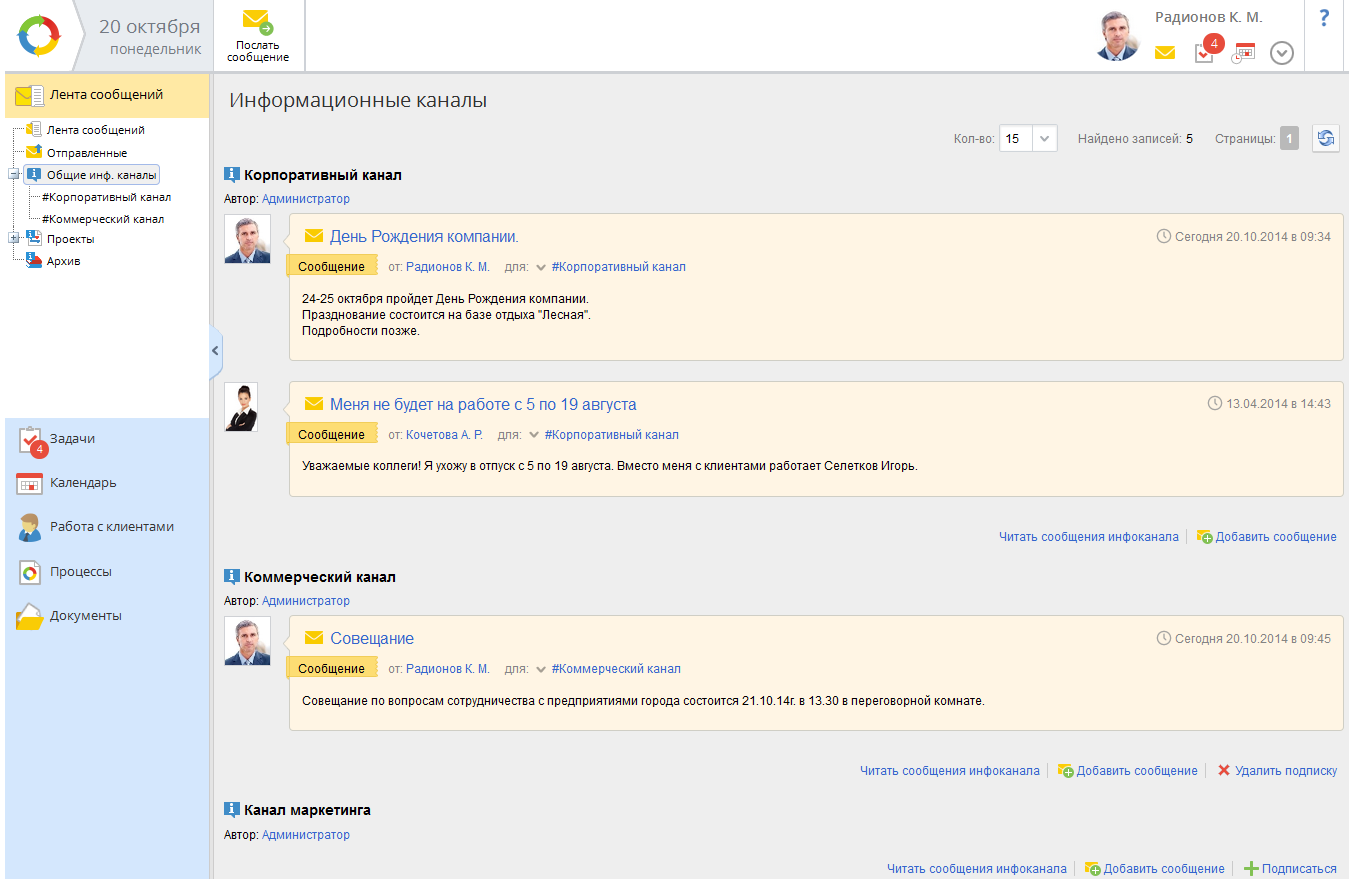Open the yellow mail icon under user name
The image size is (1349, 880).
tap(1165, 53)
